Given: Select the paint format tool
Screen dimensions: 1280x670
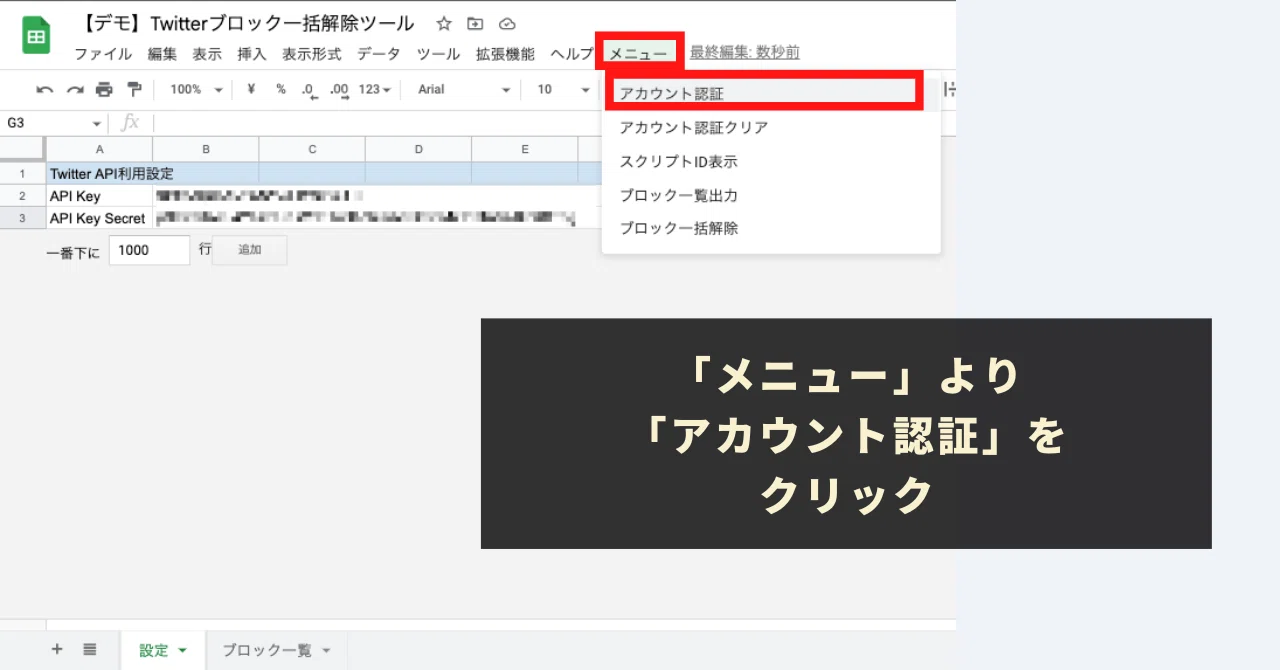Looking at the screenshot, I should (135, 90).
